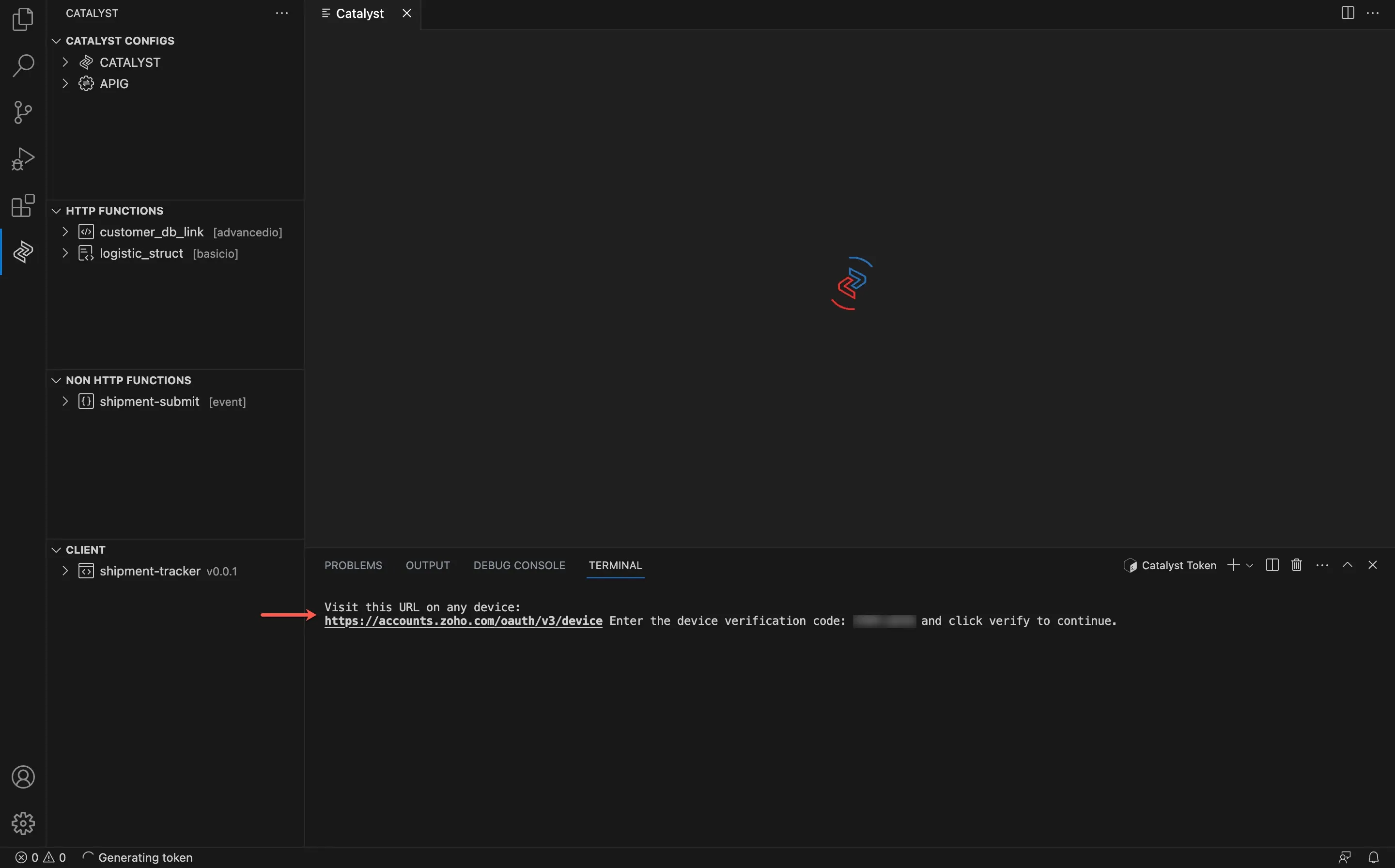Select shipment-submit event function
Screen dimensions: 1395x868
click(x=175, y=401)
